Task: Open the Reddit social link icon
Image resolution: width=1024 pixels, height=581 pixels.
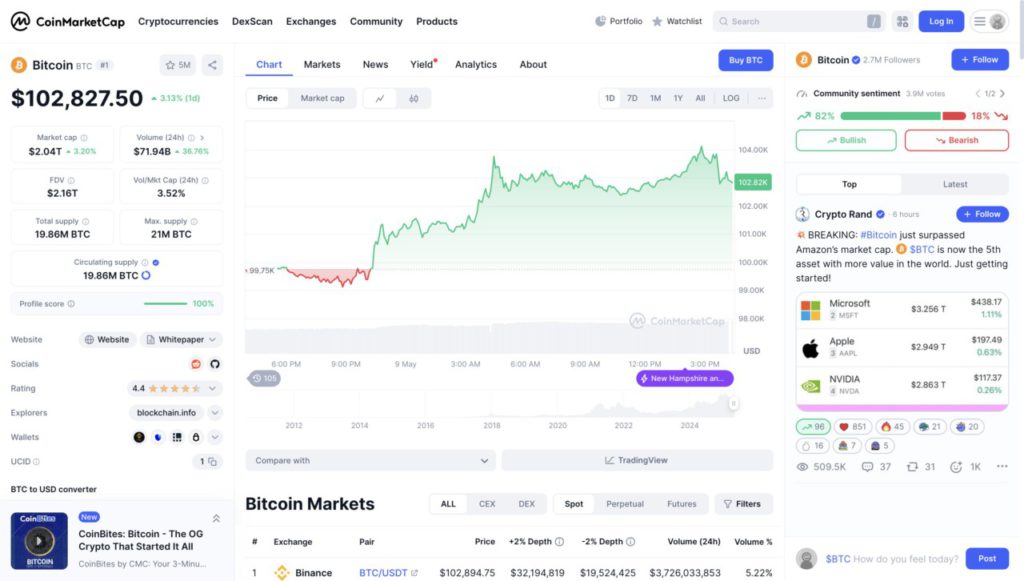Action: pyautogui.click(x=196, y=364)
